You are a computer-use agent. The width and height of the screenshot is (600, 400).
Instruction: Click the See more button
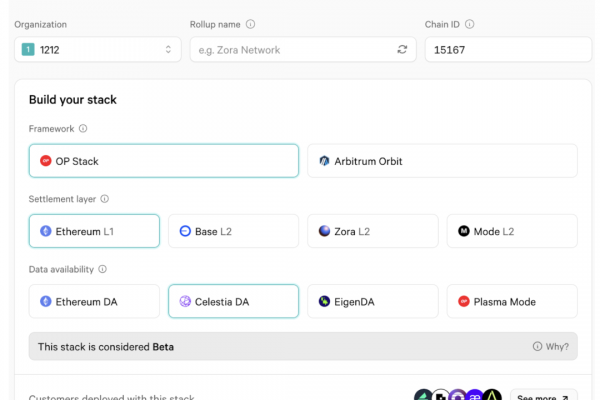pos(543,396)
